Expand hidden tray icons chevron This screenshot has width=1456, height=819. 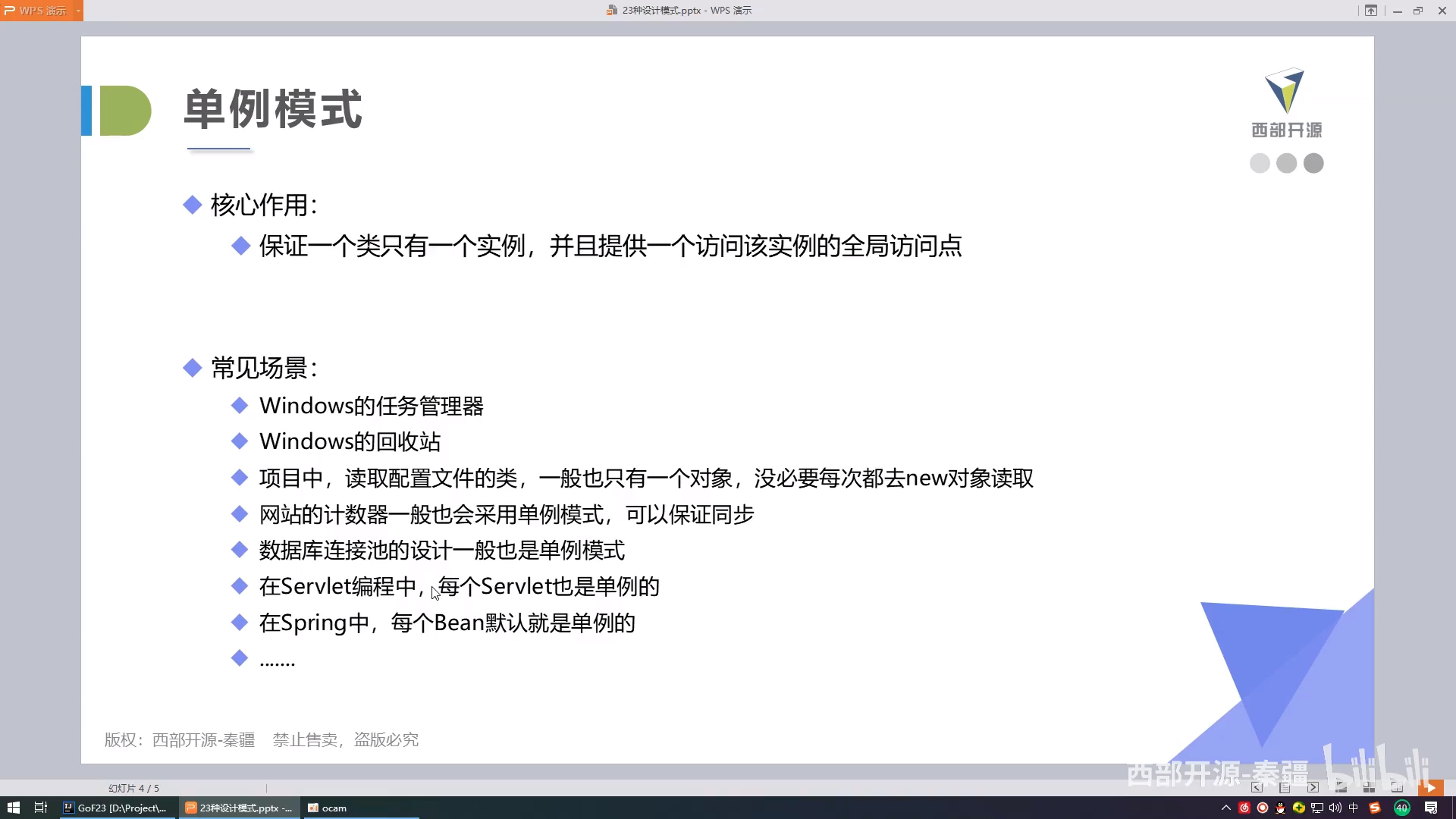click(x=1226, y=806)
